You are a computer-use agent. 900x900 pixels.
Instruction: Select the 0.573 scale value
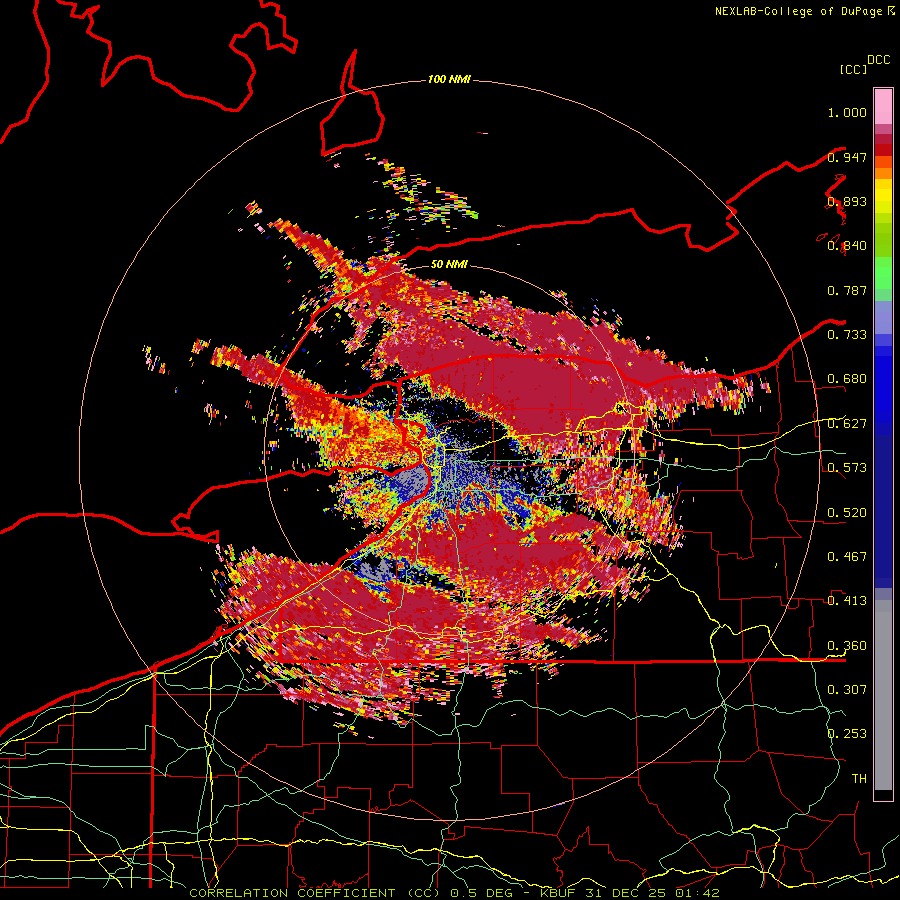coord(847,468)
